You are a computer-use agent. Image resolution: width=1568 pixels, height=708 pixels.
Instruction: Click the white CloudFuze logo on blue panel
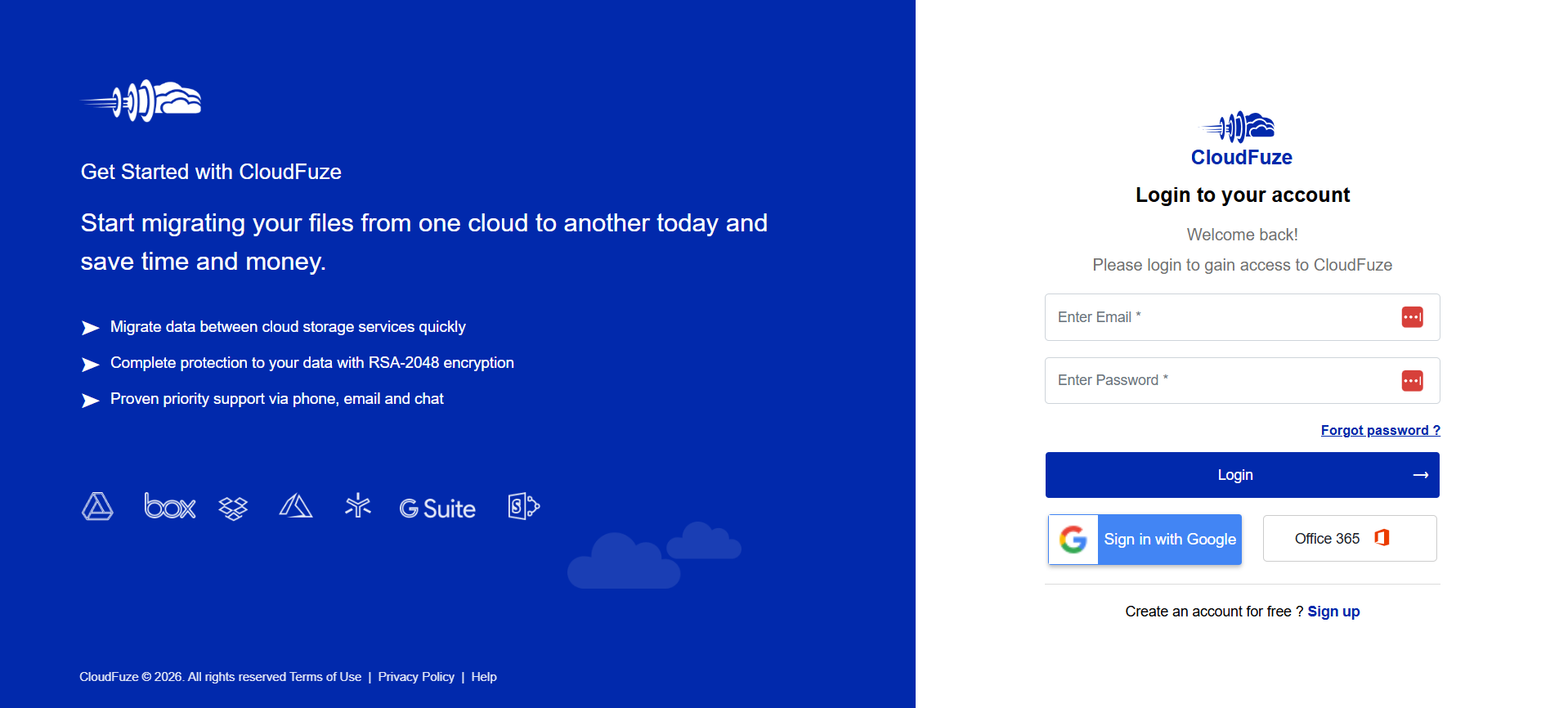pos(141,101)
